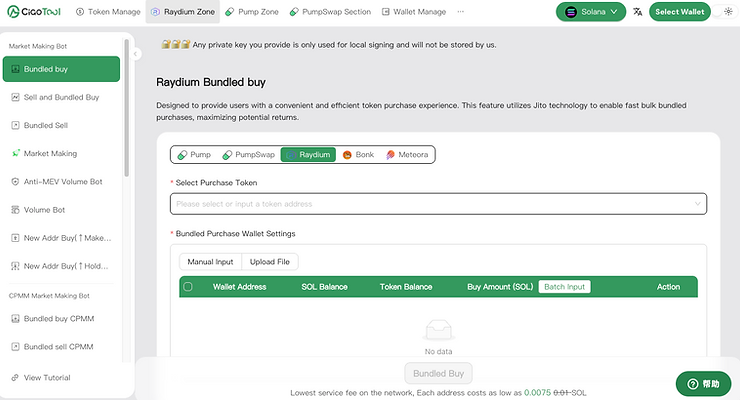Click the Bundled Buy submit button
This screenshot has height=400, width=740.
click(438, 374)
